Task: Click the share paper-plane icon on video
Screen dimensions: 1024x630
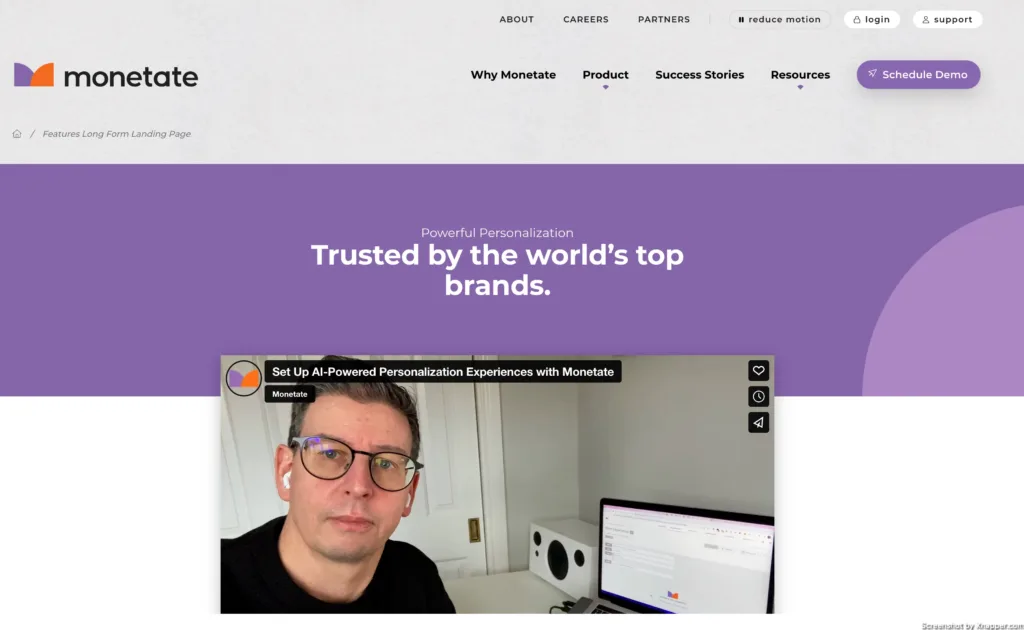Action: pyautogui.click(x=758, y=422)
